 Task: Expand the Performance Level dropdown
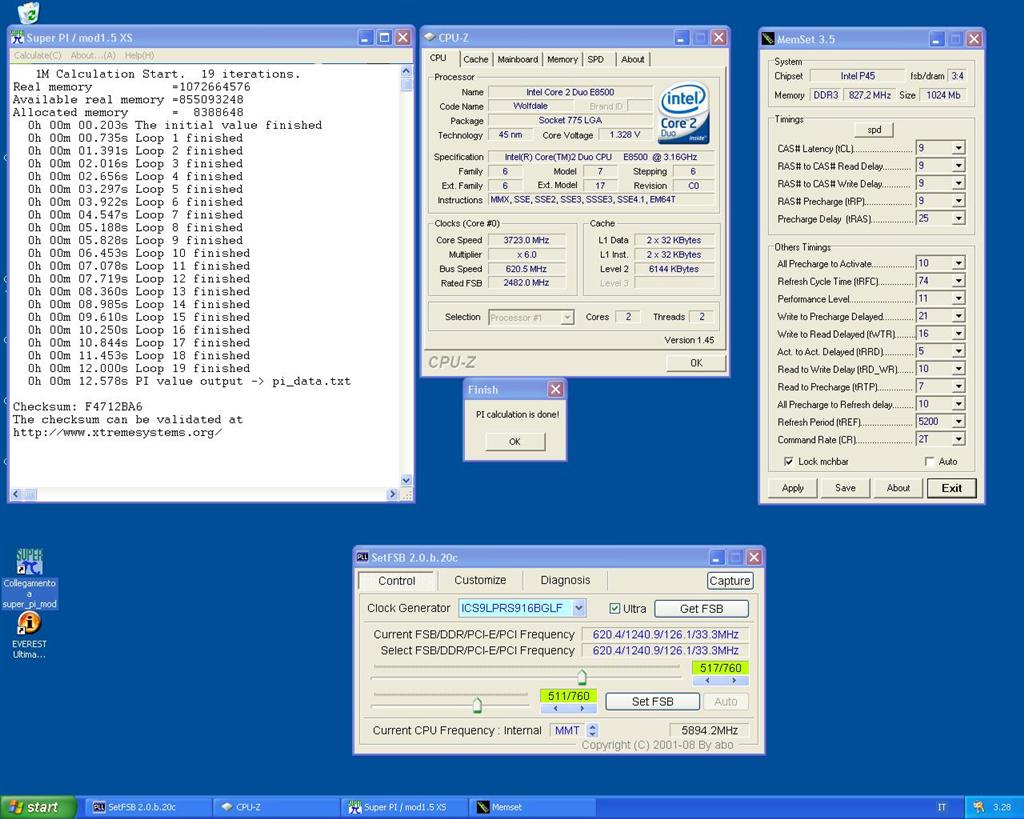pyautogui.click(x=958, y=299)
